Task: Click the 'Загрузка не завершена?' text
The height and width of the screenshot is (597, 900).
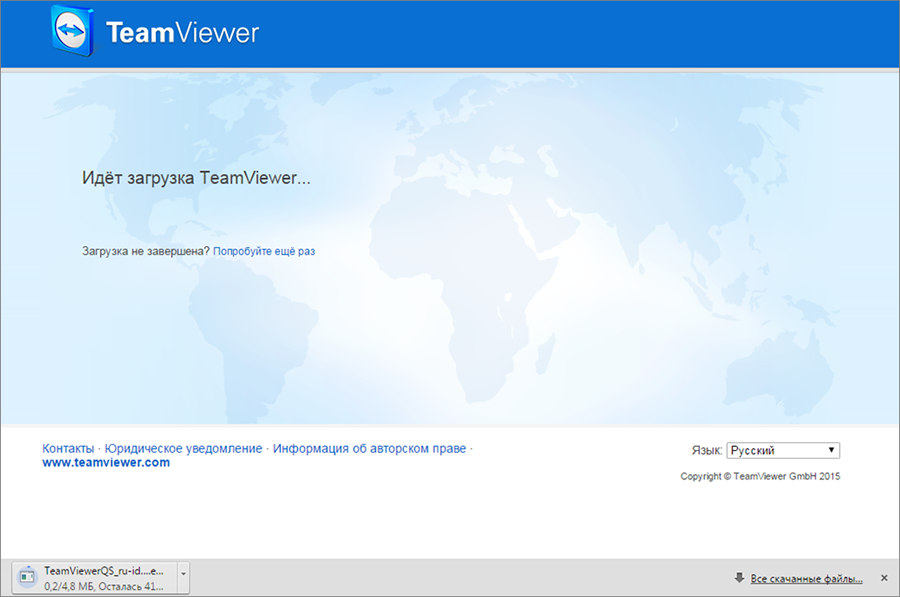Action: 146,251
